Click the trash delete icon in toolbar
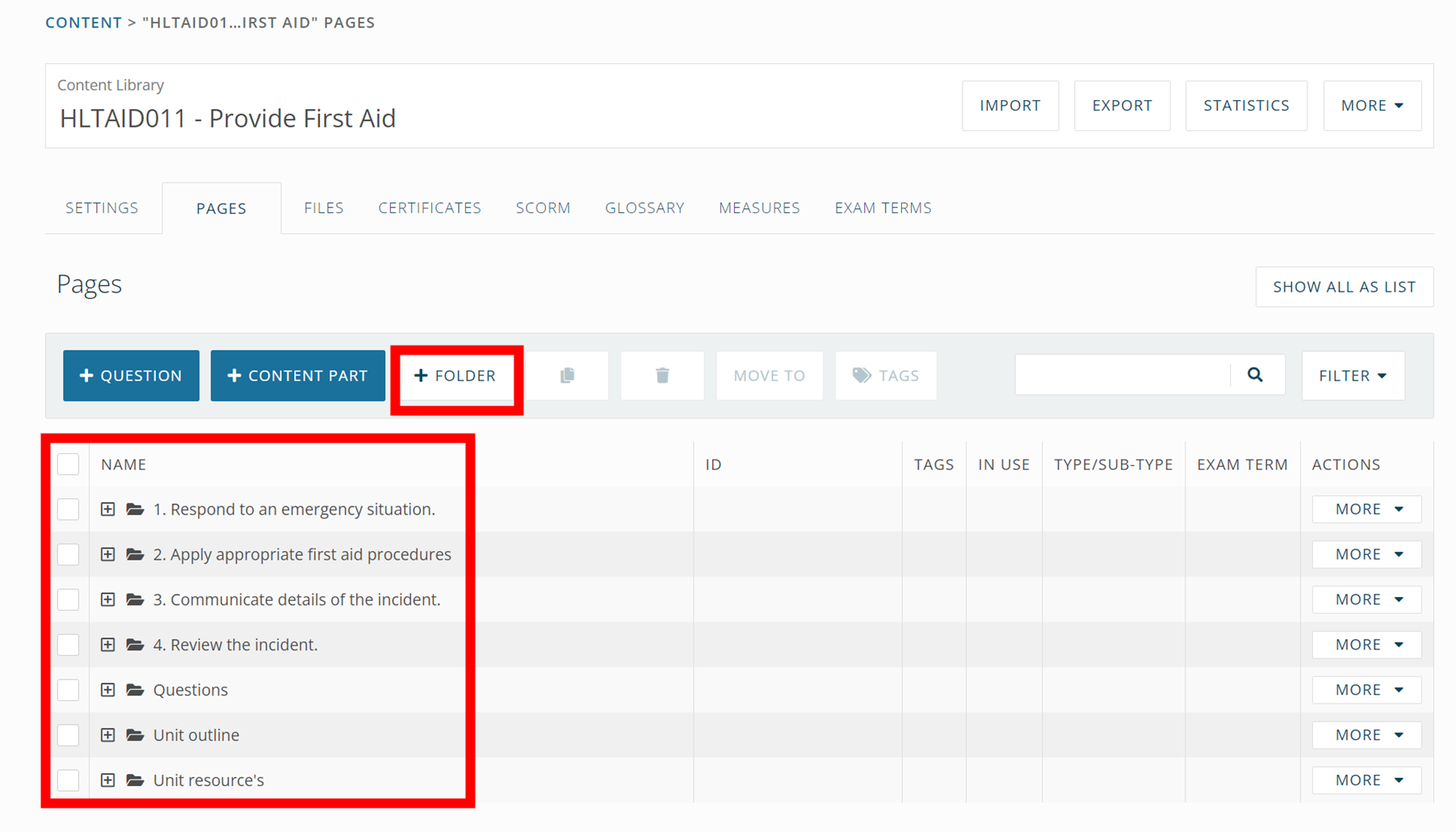 [x=662, y=376]
